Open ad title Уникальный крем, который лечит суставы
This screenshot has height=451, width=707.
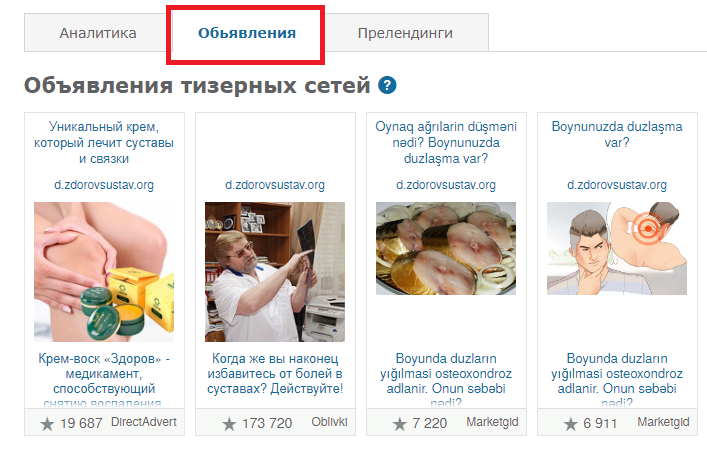(x=104, y=143)
